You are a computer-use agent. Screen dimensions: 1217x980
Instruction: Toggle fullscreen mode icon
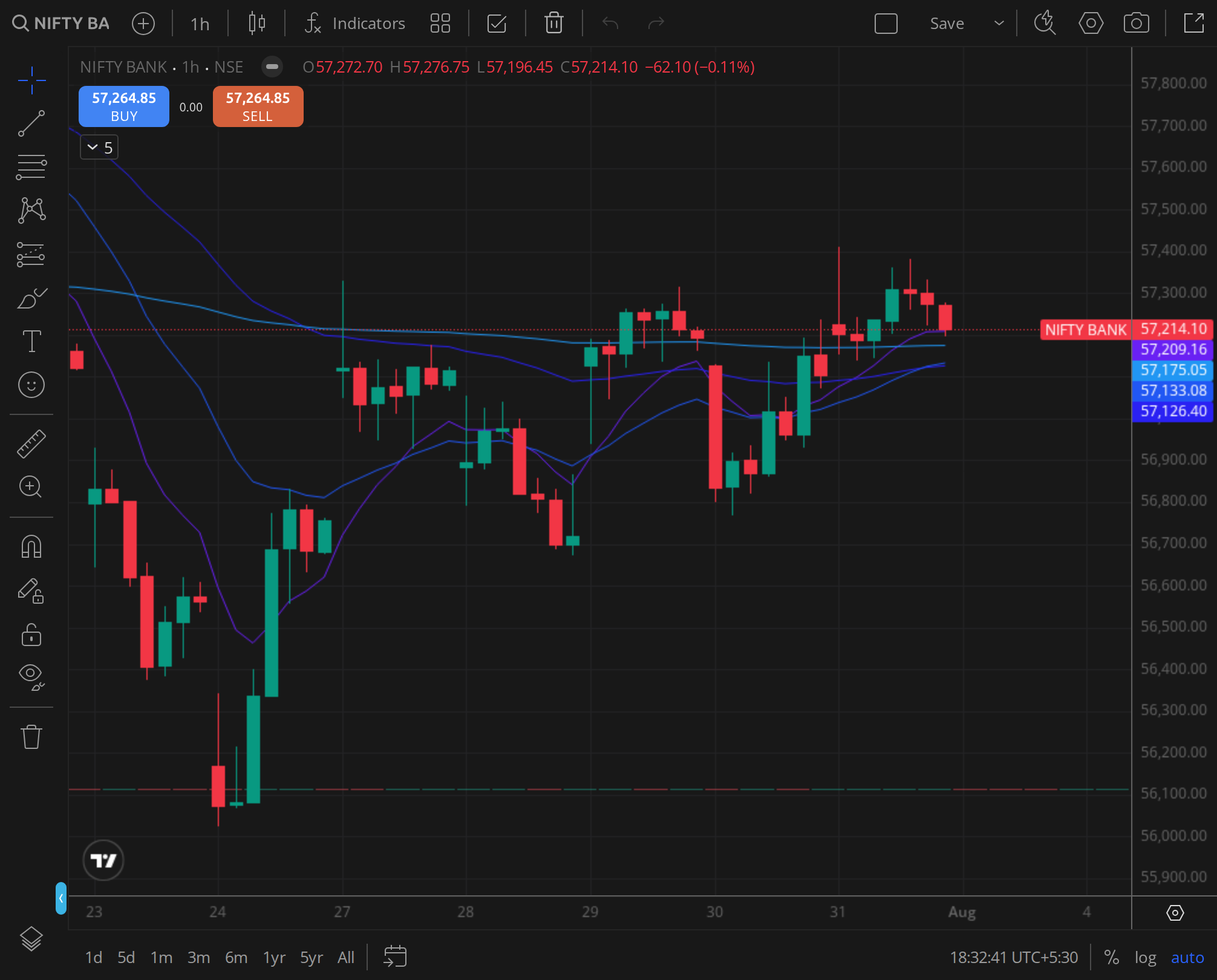1193,24
